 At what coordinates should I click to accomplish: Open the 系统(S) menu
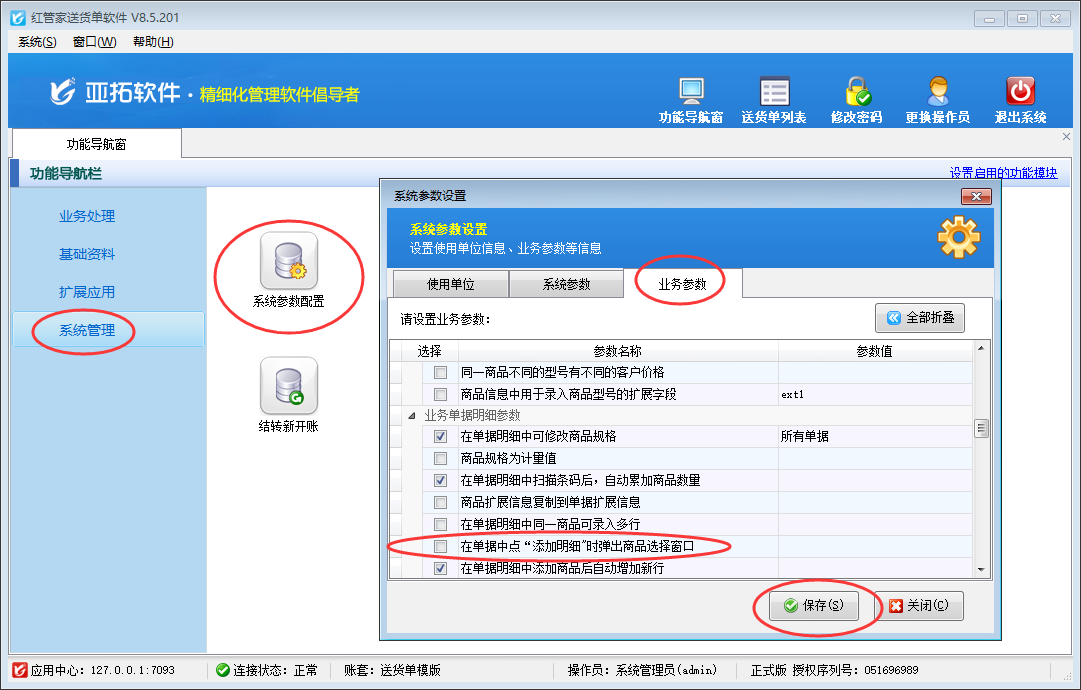point(37,41)
